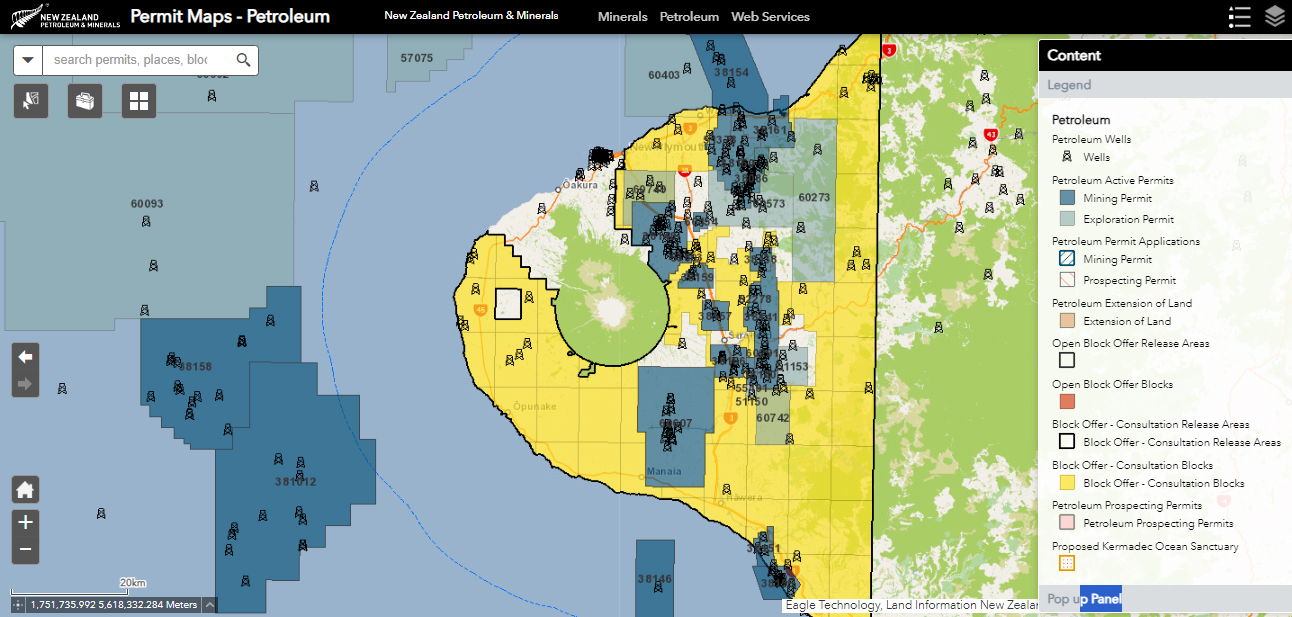Image resolution: width=1292 pixels, height=617 pixels.
Task: Enable coordinate capture crosshair in status bar
Action: (x=19, y=605)
